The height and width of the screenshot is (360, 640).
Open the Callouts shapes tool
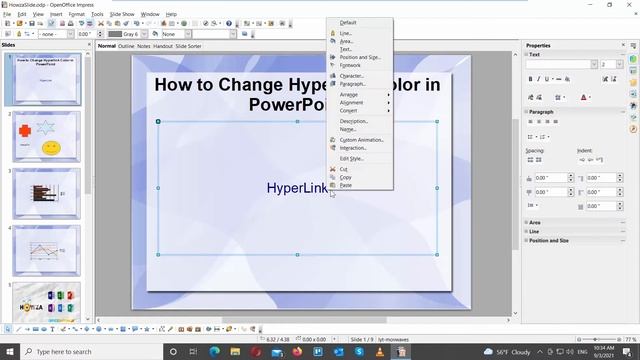coord(135,329)
